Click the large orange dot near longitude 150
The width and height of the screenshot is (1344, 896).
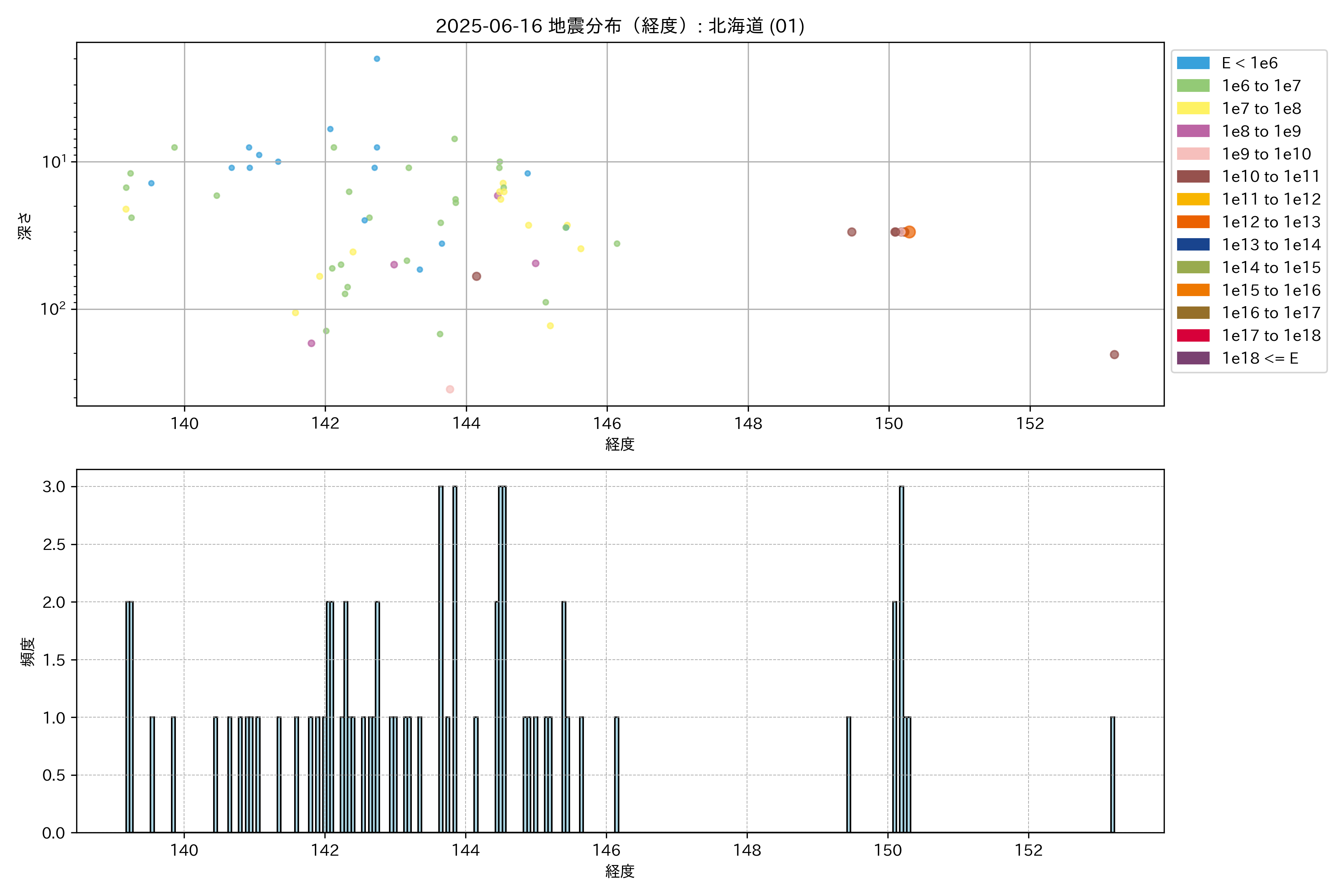click(909, 232)
